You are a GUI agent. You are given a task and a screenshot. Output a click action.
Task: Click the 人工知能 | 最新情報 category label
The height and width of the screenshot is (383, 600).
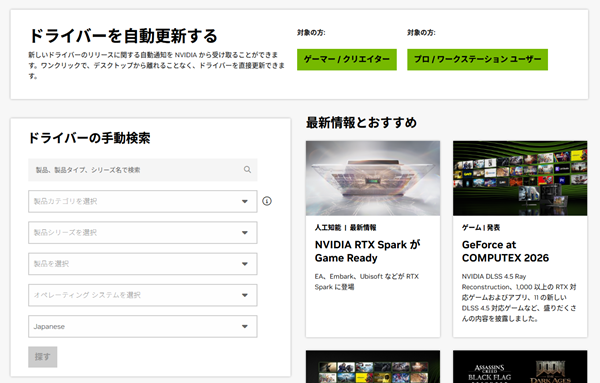tap(345, 228)
